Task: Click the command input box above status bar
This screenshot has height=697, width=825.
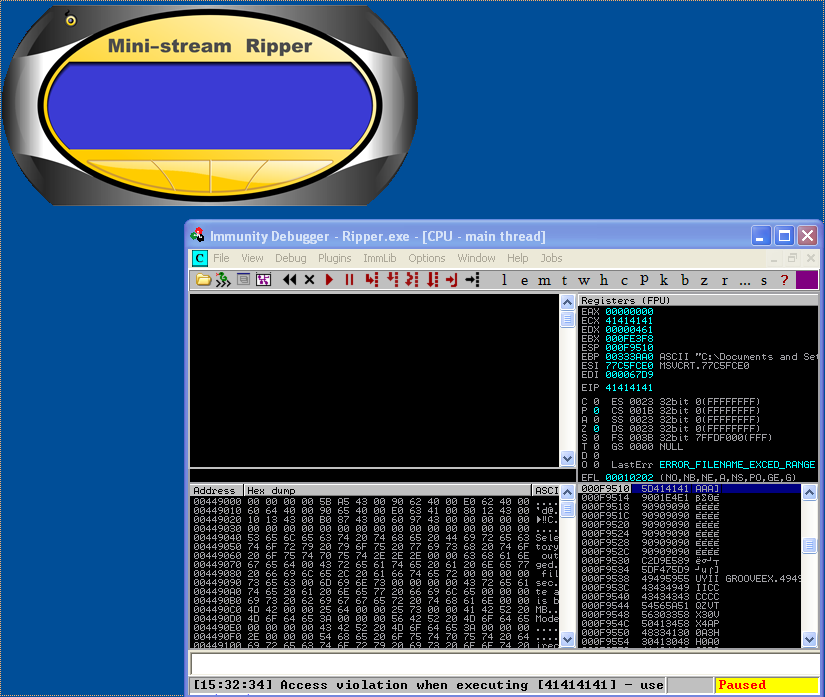Action: (504, 664)
